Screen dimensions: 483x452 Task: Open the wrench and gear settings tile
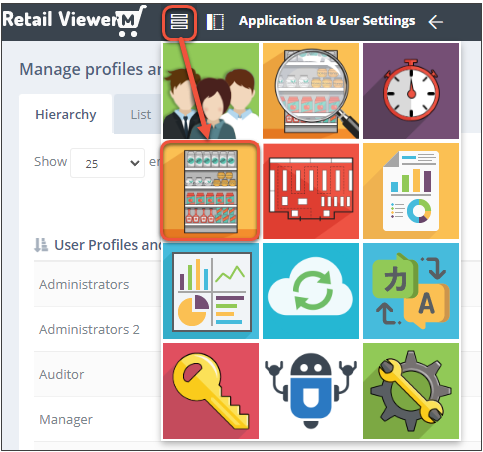coord(411,391)
